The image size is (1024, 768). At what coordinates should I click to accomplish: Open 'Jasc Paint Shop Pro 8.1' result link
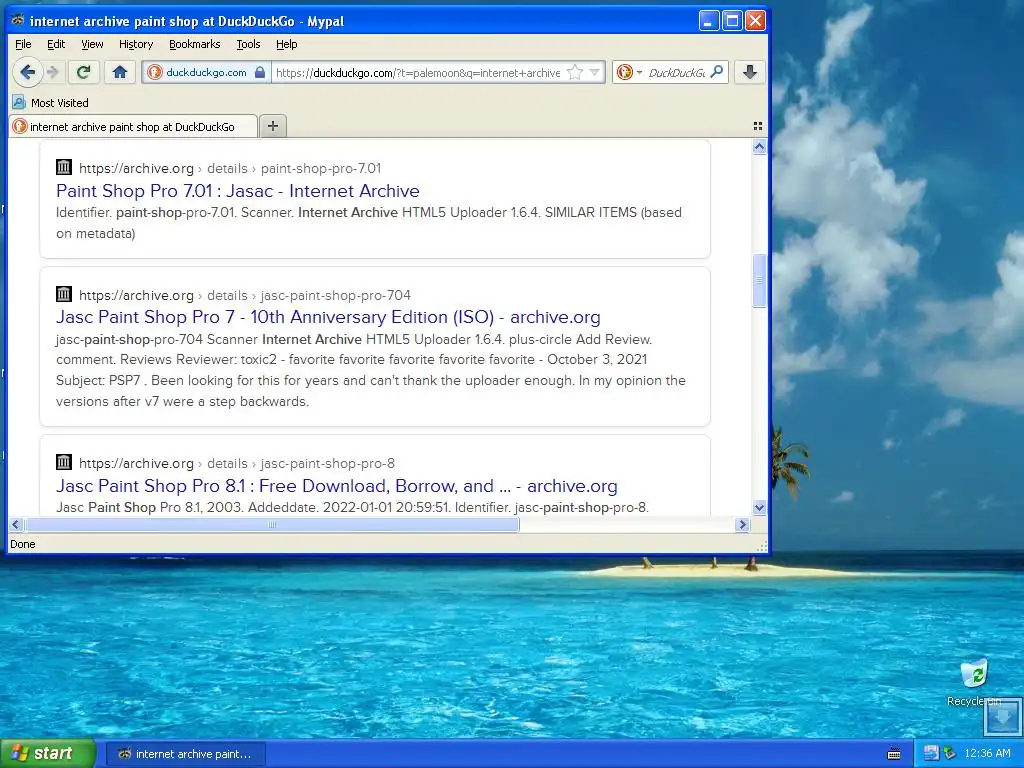(x=336, y=486)
